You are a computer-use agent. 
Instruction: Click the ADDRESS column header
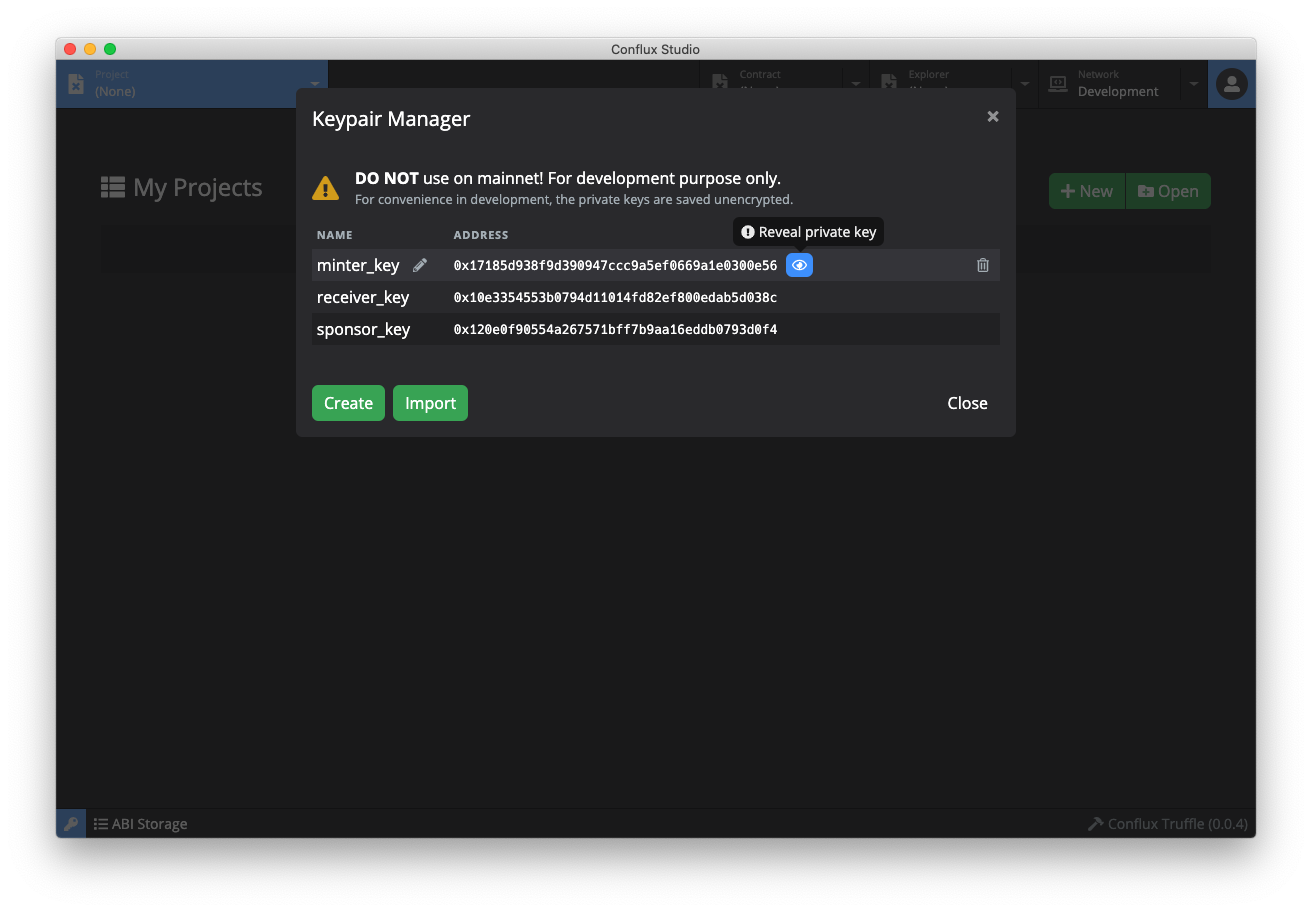point(481,235)
